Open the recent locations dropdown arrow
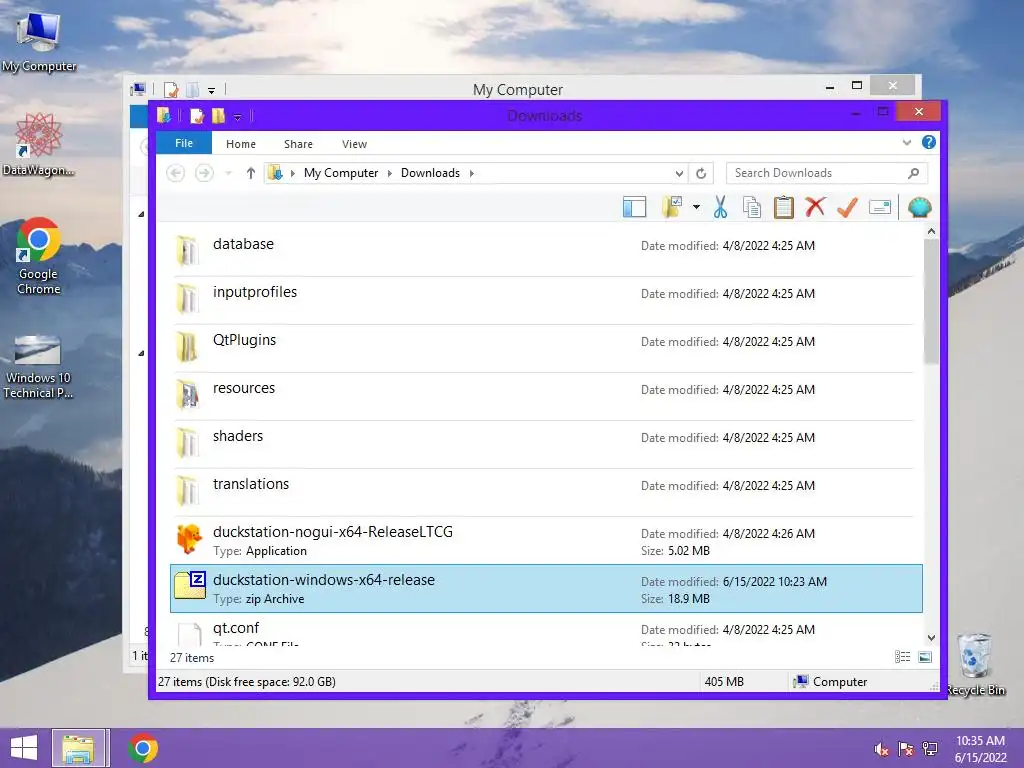The height and width of the screenshot is (768, 1024). [x=228, y=173]
